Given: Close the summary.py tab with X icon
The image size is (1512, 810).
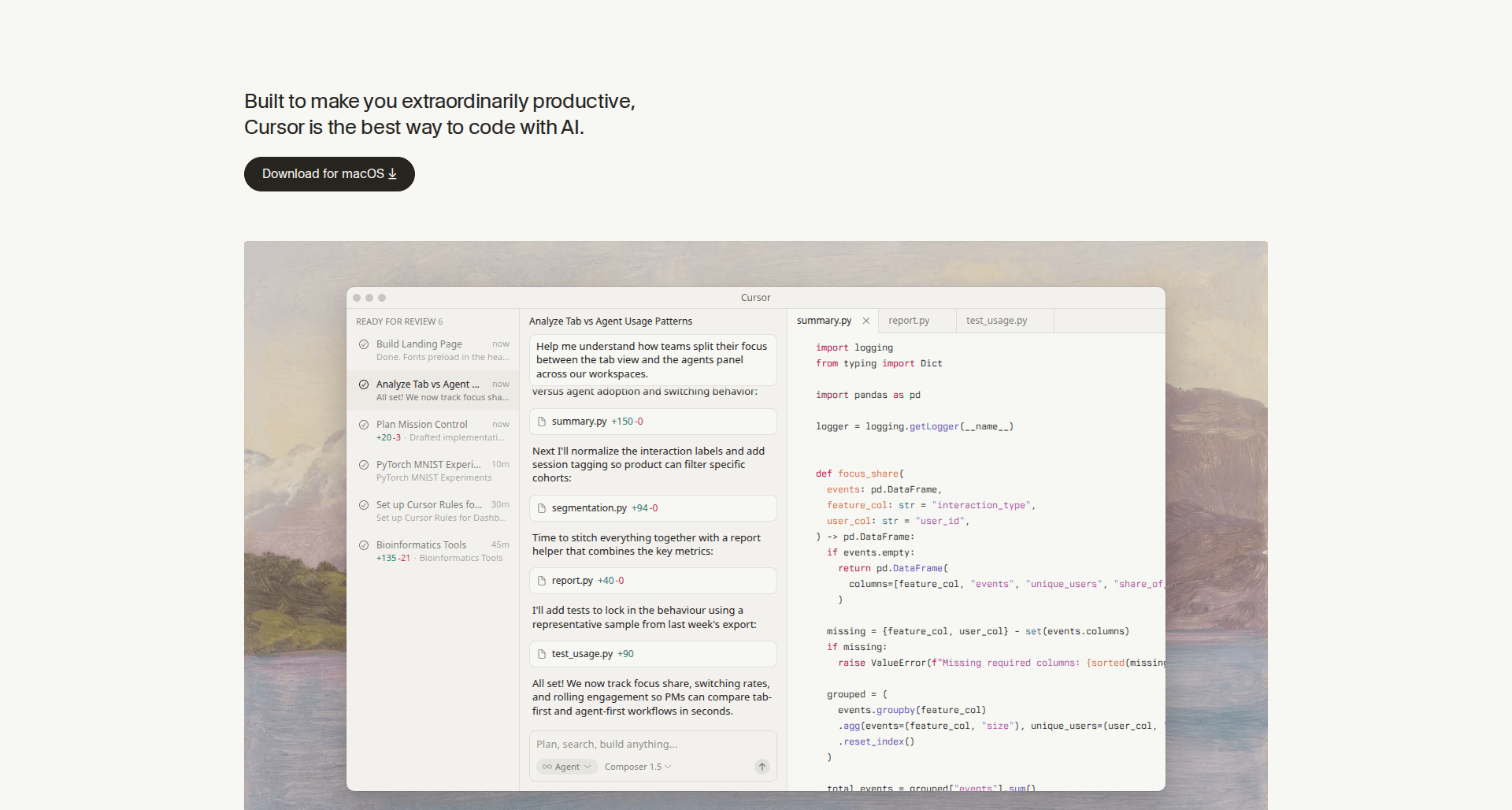Looking at the screenshot, I should tap(866, 321).
